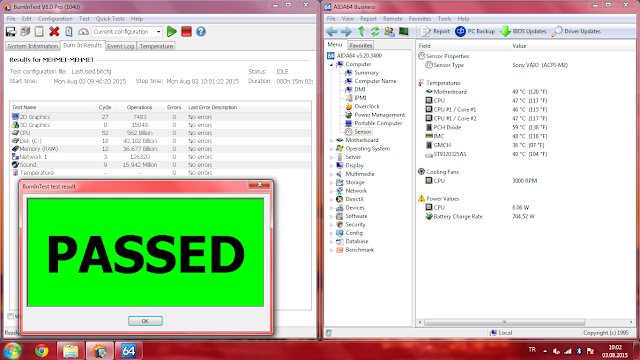Open test duty cycle gauge icon
Viewport: 640px width, 360px height.
pyautogui.click(x=83, y=31)
